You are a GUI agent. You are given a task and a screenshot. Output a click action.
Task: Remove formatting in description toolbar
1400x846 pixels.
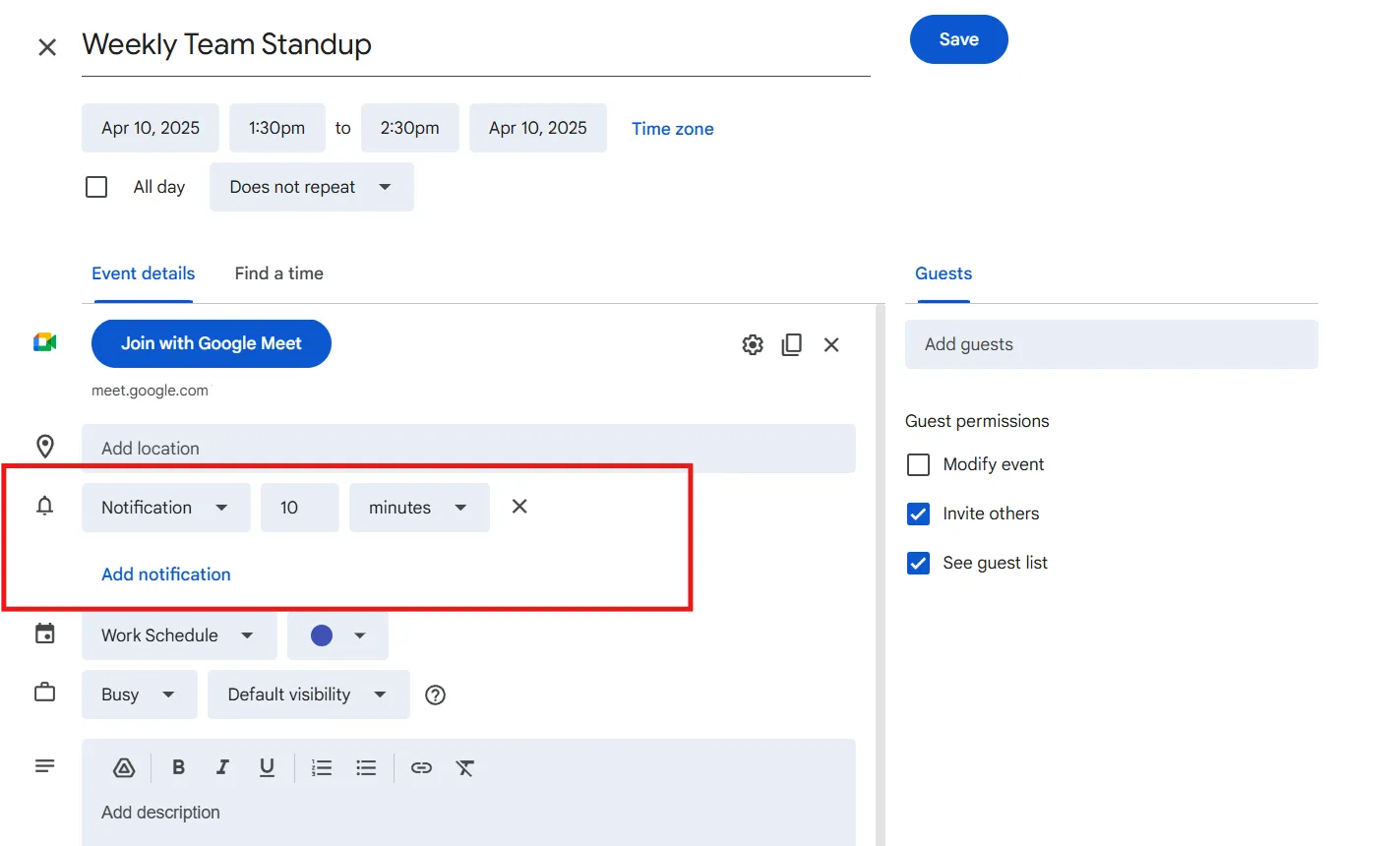[465, 768]
